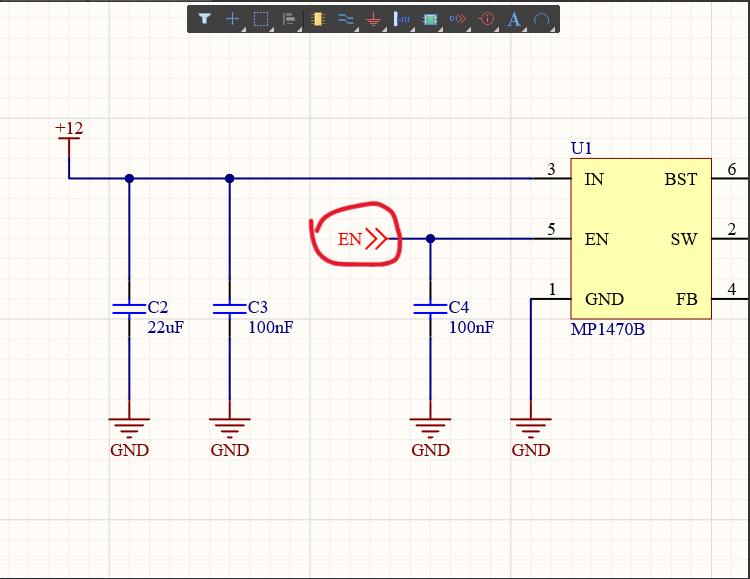Image resolution: width=750 pixels, height=579 pixels.
Task: Select the move objects cross-arrow tool
Action: (x=232, y=19)
